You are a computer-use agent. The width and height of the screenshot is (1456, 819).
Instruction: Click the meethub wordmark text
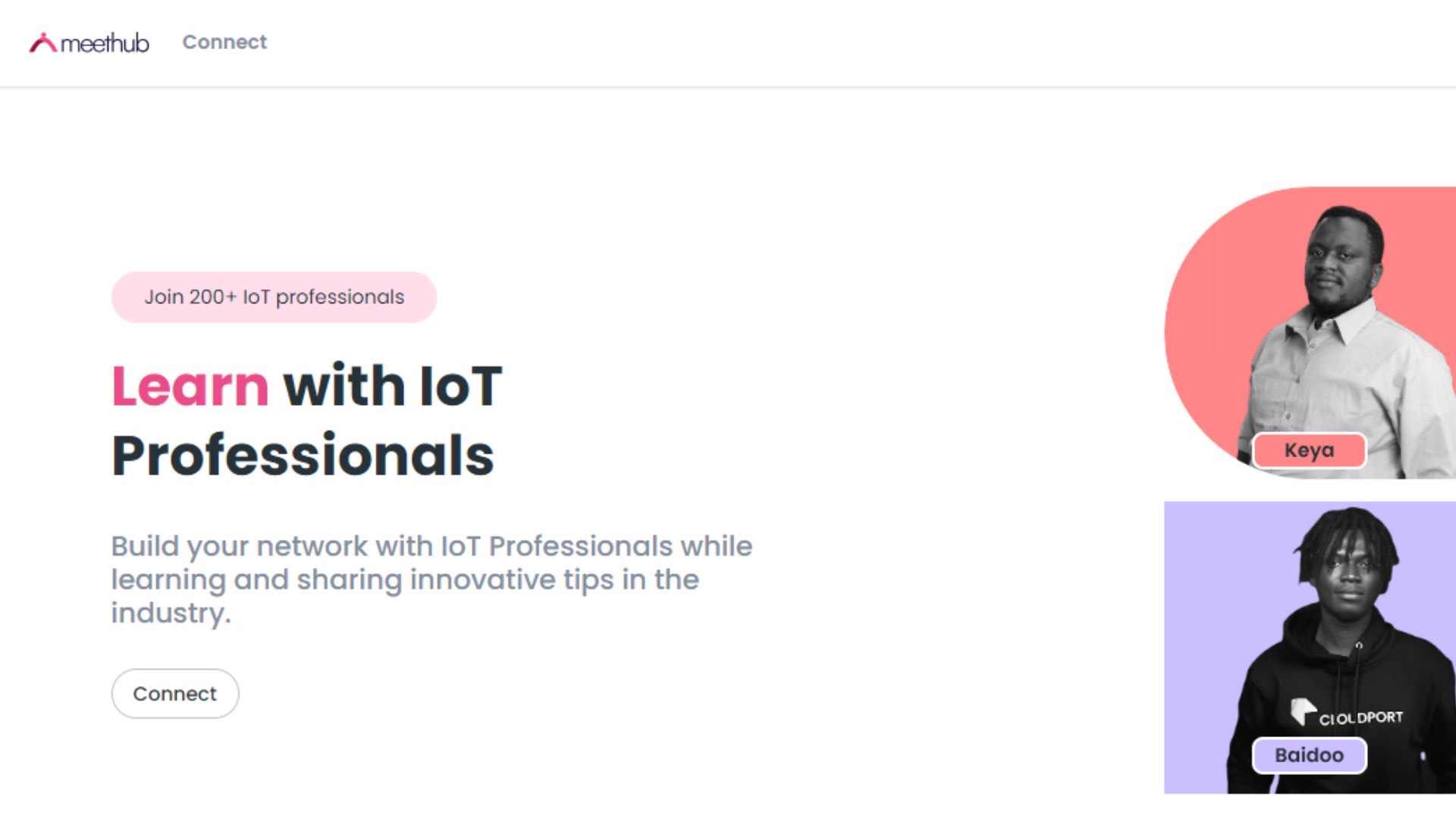pos(105,43)
